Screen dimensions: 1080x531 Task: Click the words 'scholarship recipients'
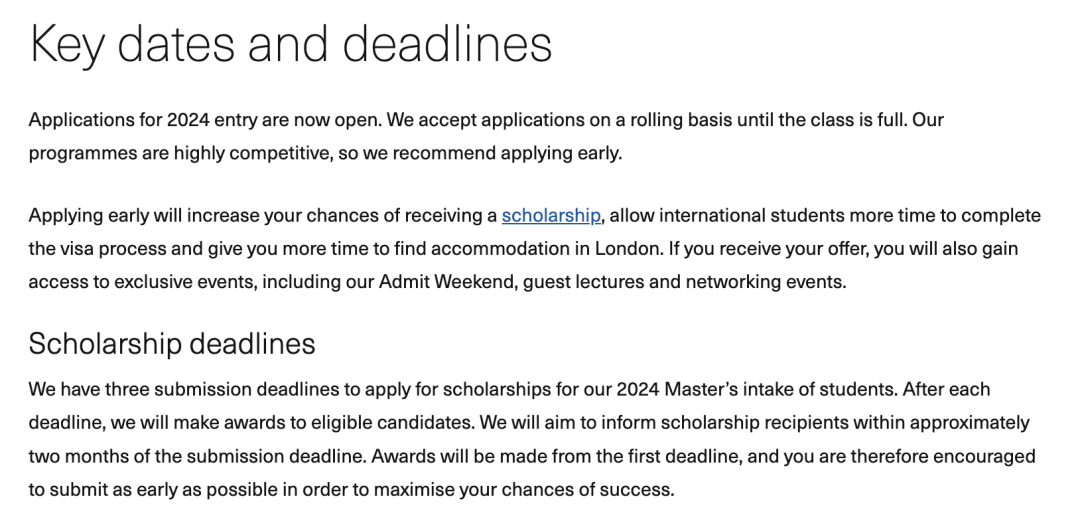754,422
